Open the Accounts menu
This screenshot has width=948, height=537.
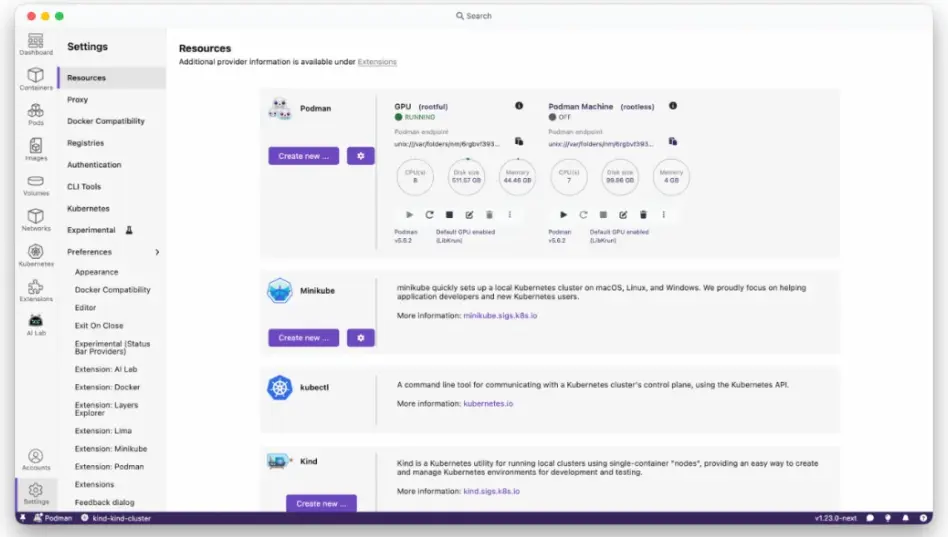pyautogui.click(x=36, y=460)
